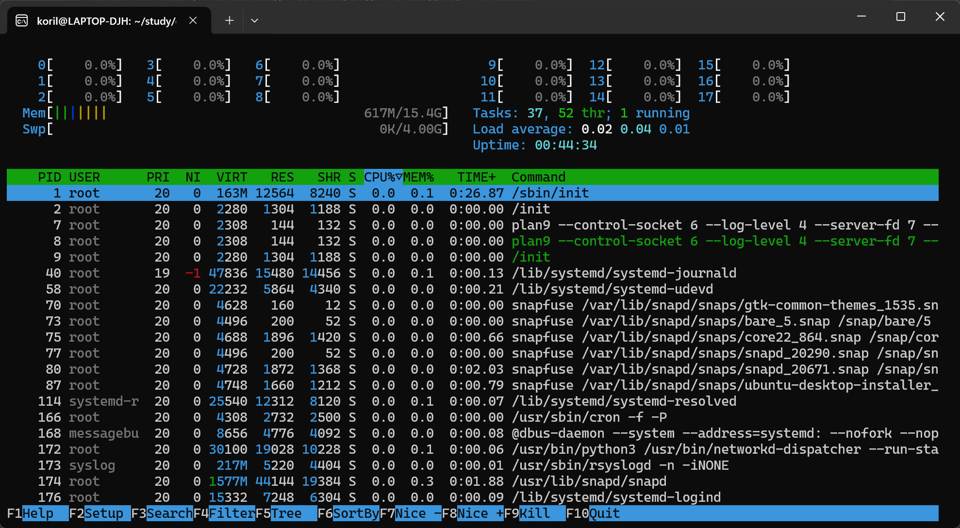
Task: Sort by the MEM% column header
Action: click(418, 177)
